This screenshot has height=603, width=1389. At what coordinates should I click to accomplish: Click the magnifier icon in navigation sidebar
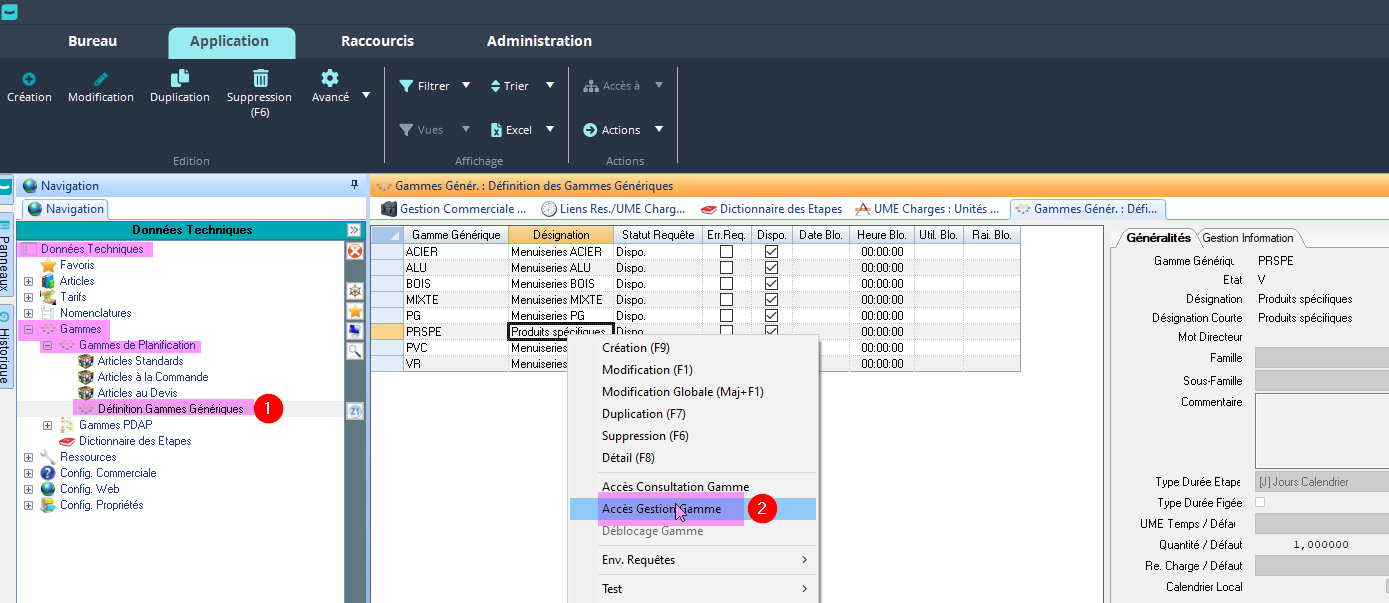(354, 351)
